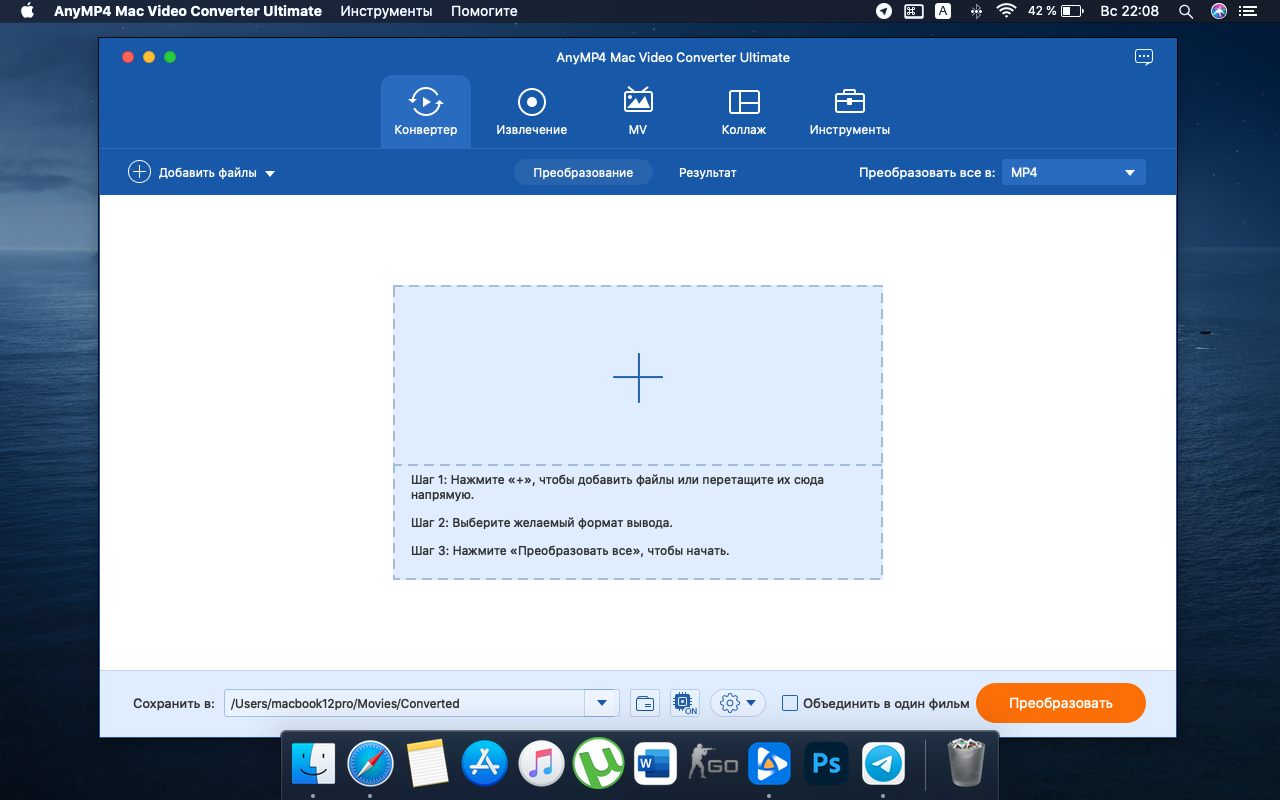The image size is (1280, 800).
Task: Open the Apple menu
Action: [x=27, y=11]
